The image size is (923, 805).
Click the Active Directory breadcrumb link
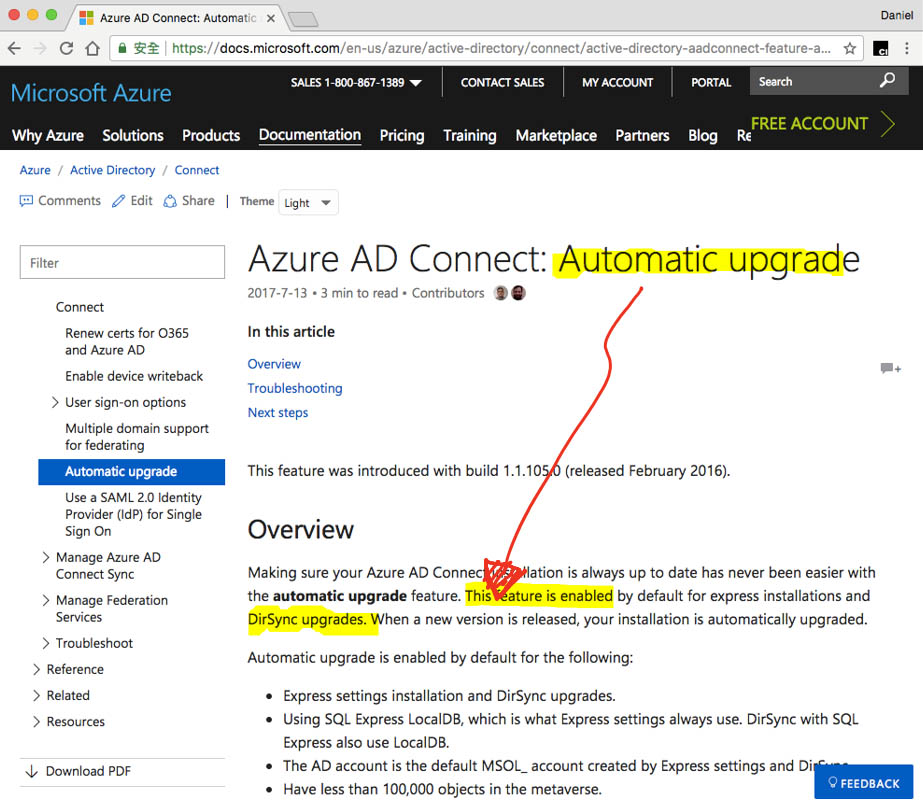pos(112,170)
